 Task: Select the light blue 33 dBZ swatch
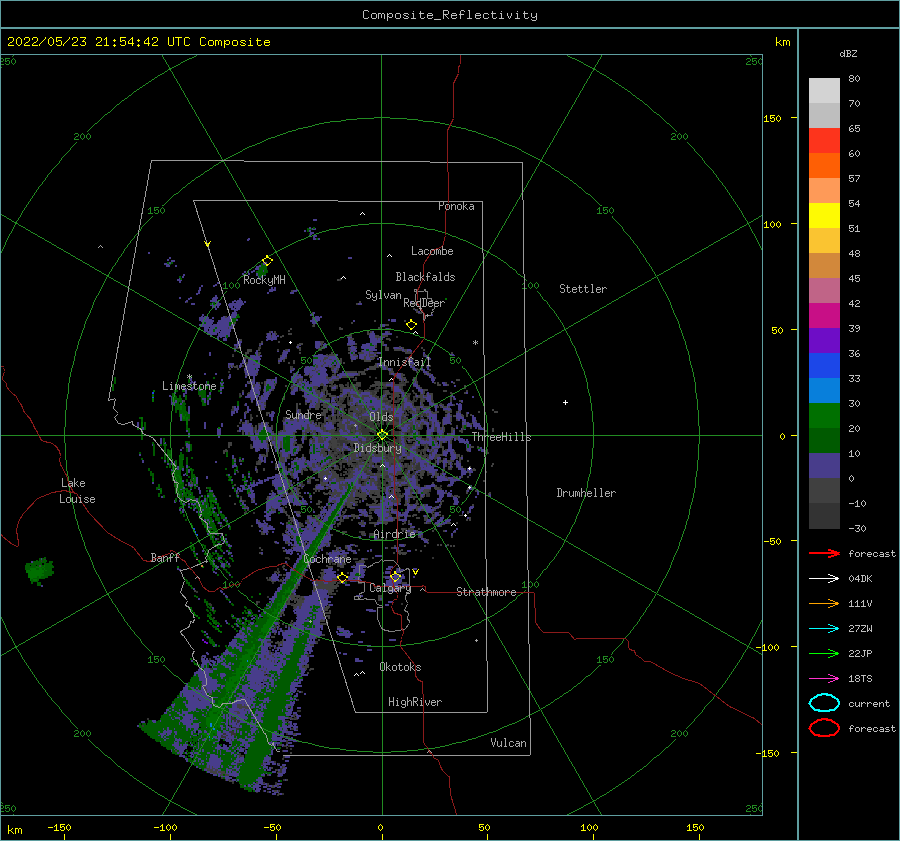824,390
